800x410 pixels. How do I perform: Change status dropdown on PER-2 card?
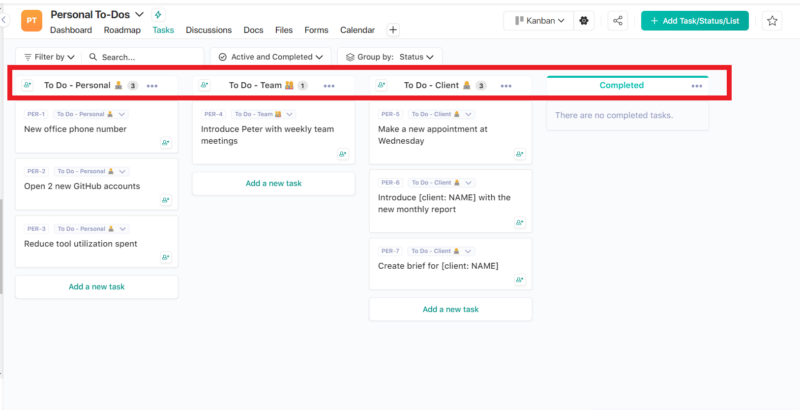click(x=91, y=171)
